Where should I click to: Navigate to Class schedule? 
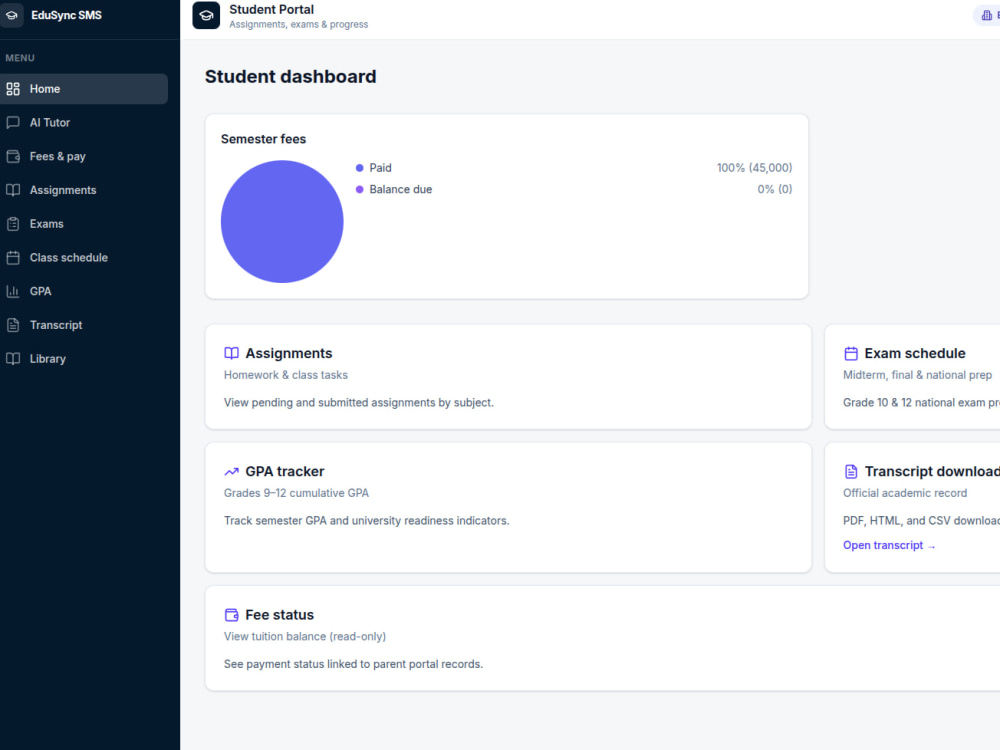click(84, 258)
